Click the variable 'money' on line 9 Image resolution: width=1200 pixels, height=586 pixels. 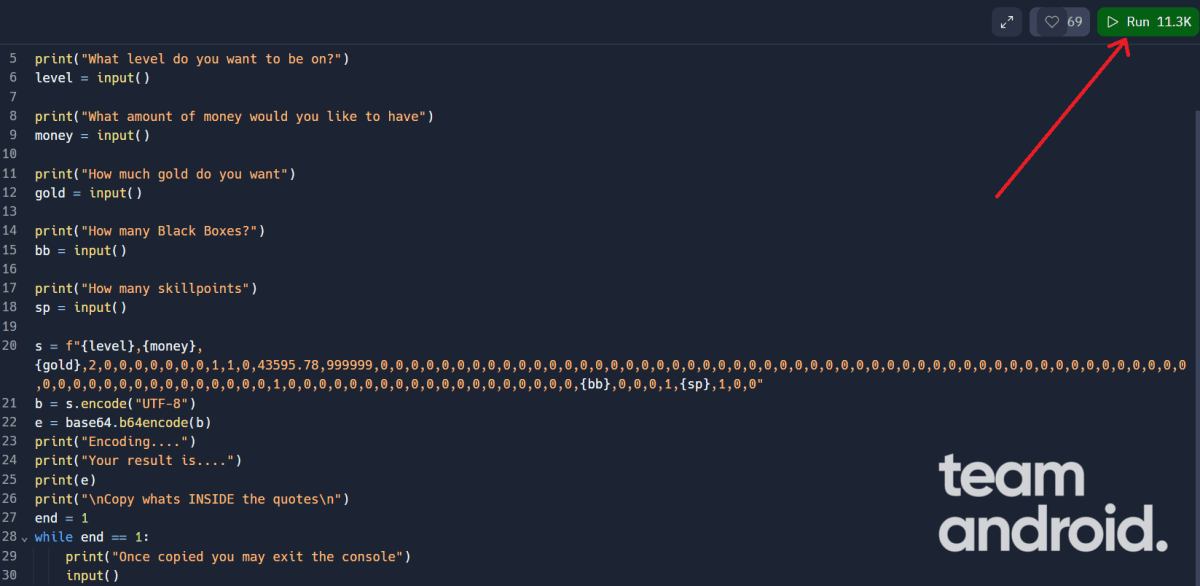click(x=53, y=134)
